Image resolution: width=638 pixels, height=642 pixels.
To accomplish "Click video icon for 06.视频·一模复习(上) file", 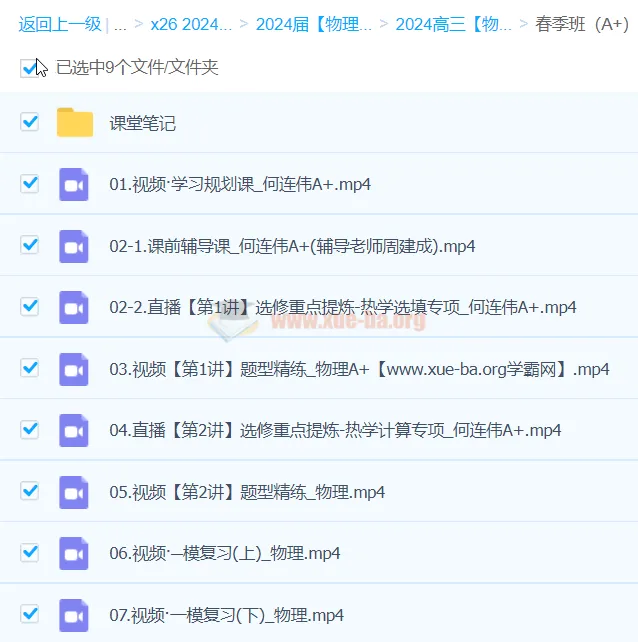I will 75,553.
